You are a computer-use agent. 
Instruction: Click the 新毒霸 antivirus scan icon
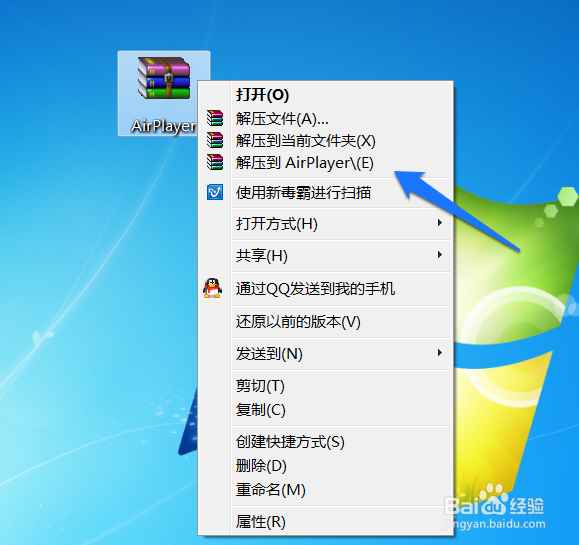pyautogui.click(x=215, y=192)
